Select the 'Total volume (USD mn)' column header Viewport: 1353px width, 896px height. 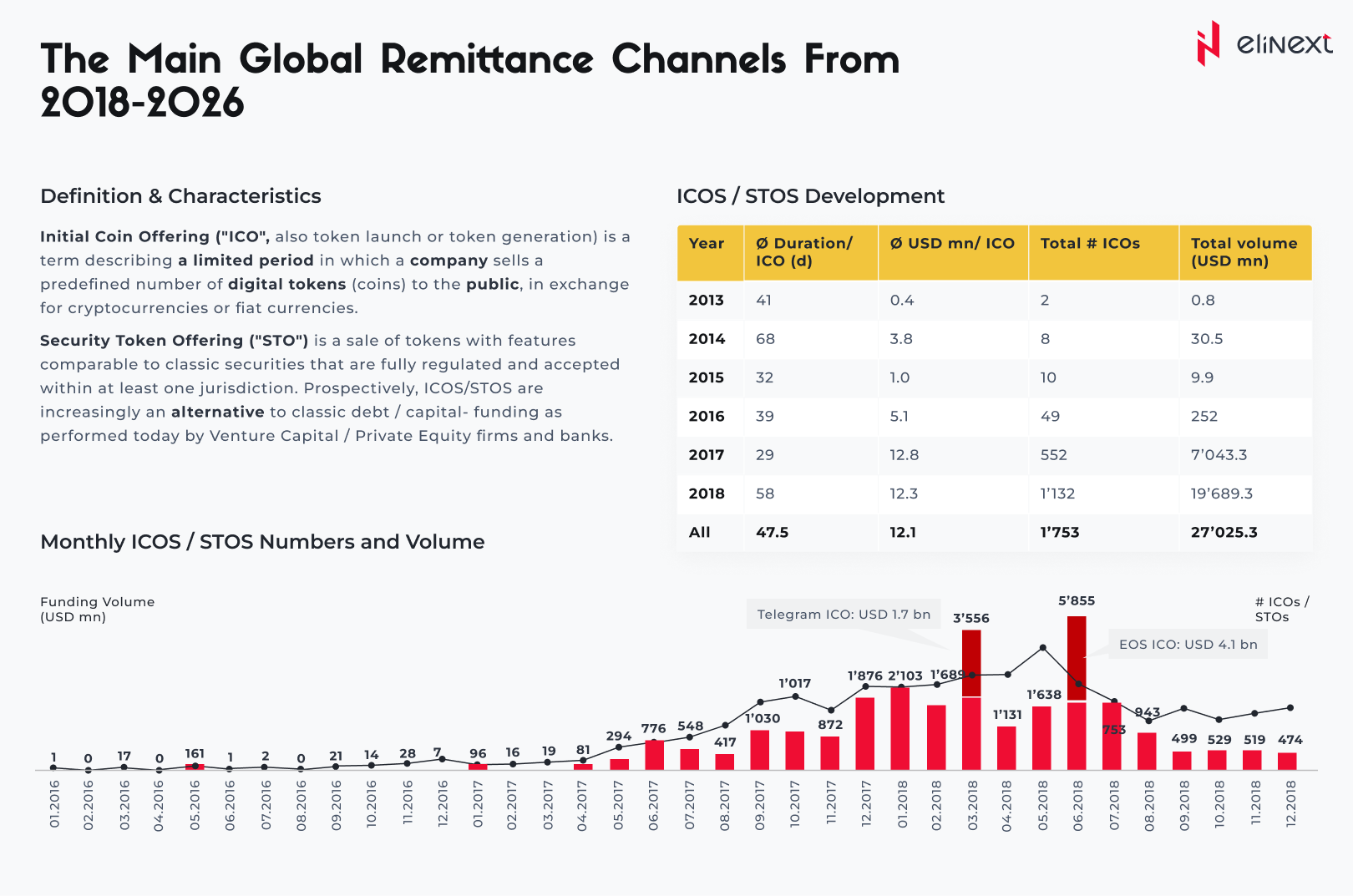tap(1244, 252)
